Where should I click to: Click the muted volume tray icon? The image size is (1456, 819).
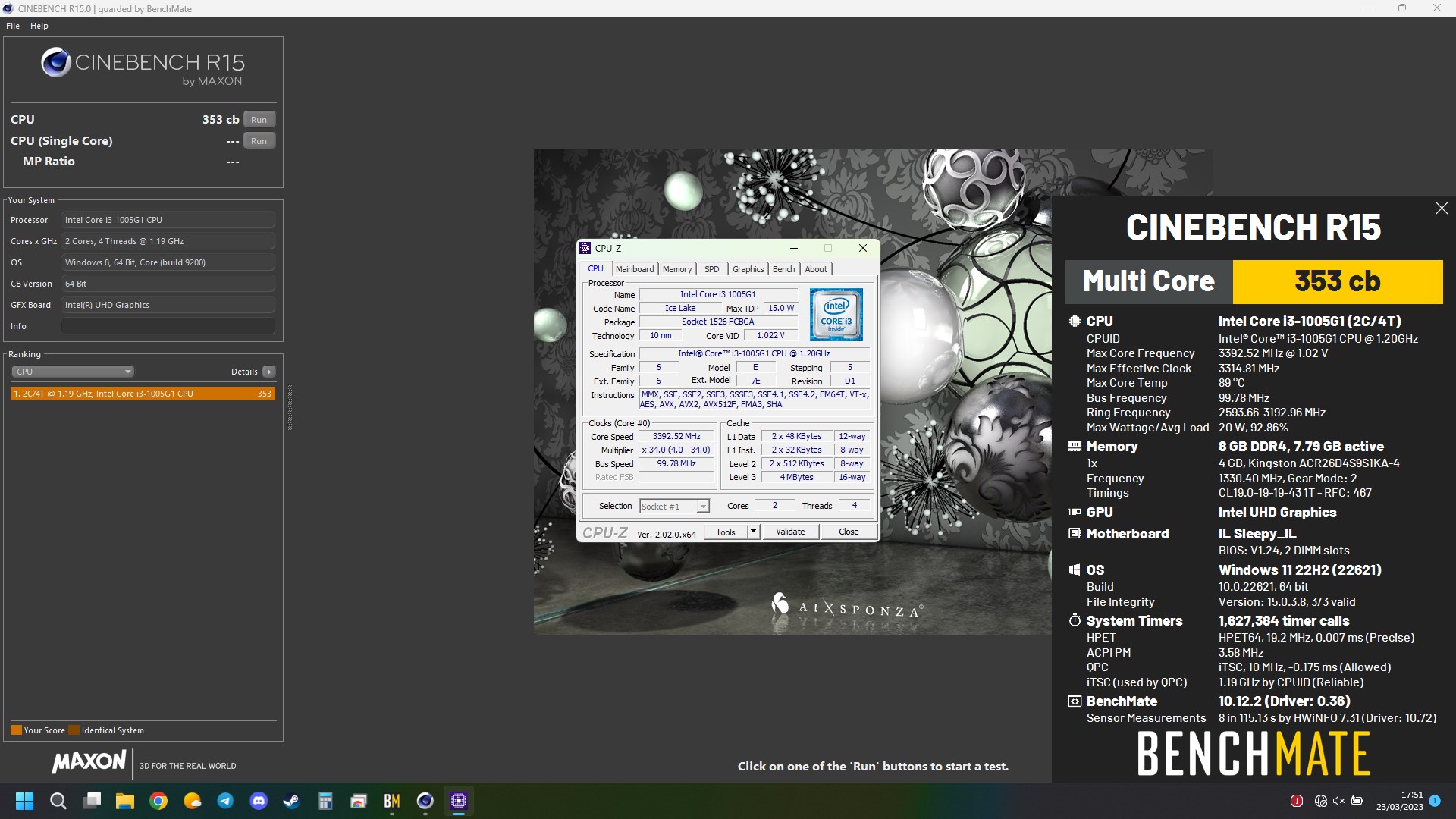(1338, 801)
